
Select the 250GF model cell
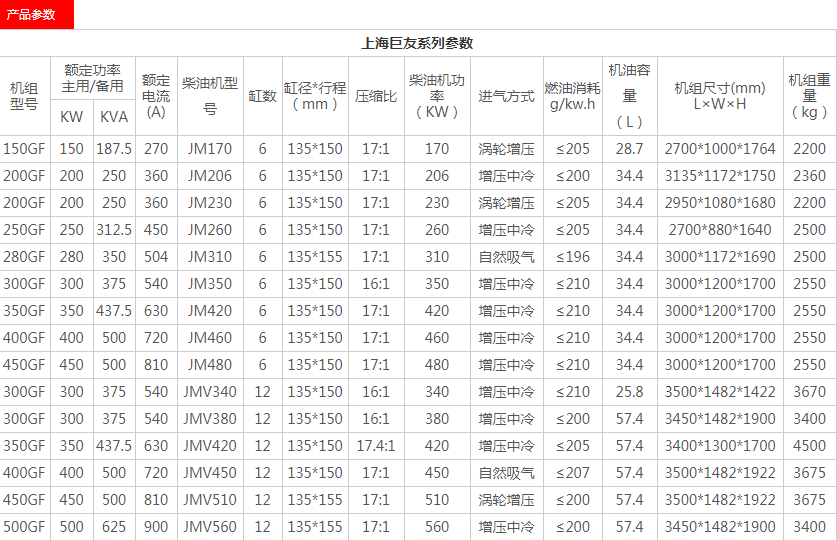click(24, 230)
